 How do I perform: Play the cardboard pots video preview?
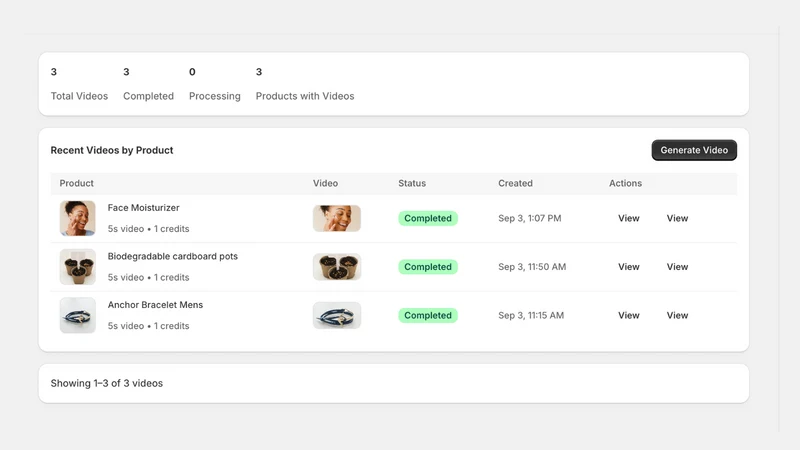[x=337, y=267]
